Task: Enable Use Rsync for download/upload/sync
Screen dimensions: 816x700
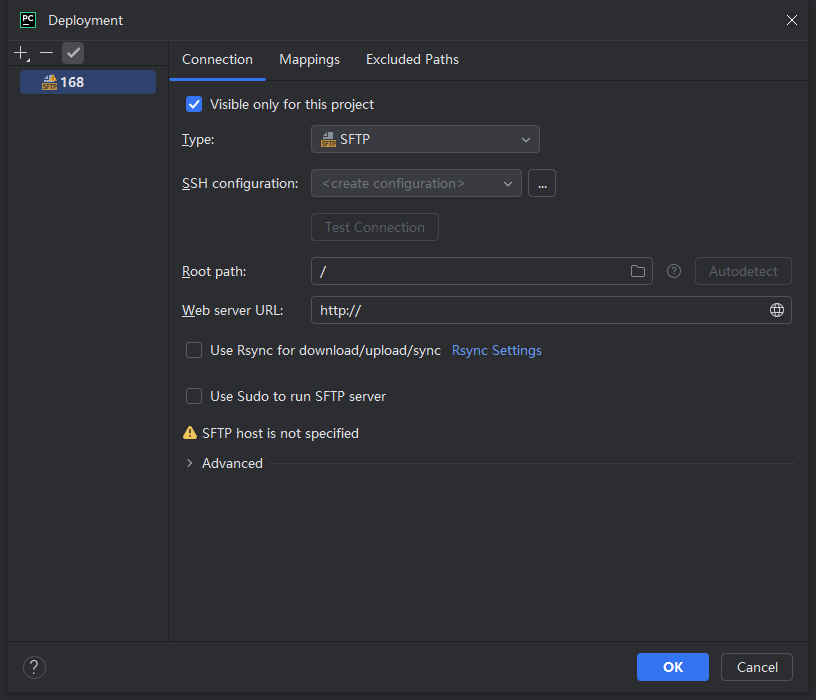Action: (x=194, y=350)
